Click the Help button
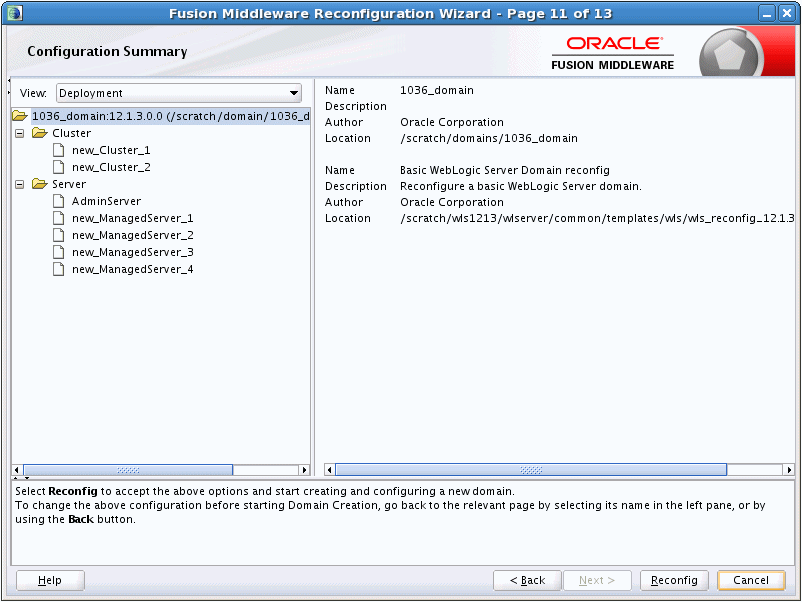 pyautogui.click(x=50, y=581)
